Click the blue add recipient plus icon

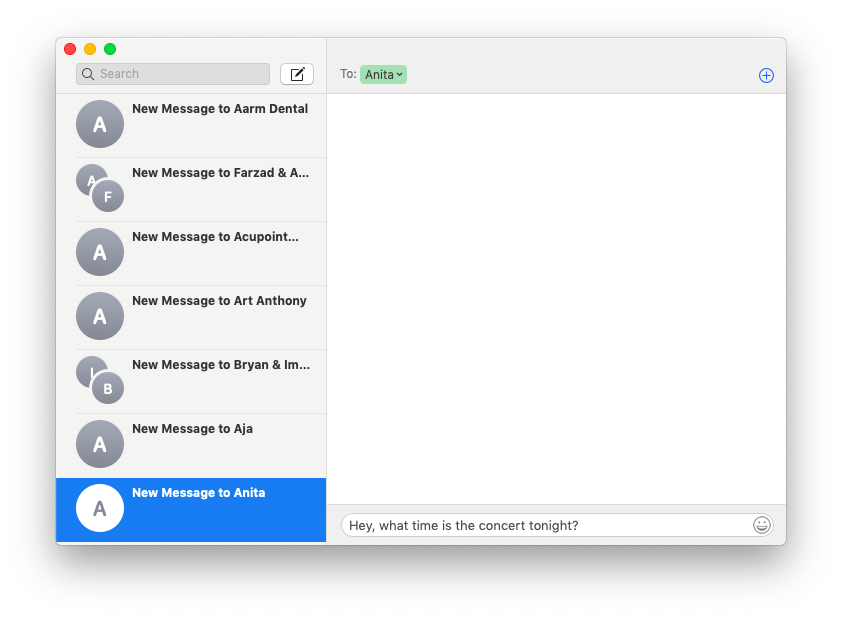coord(766,76)
